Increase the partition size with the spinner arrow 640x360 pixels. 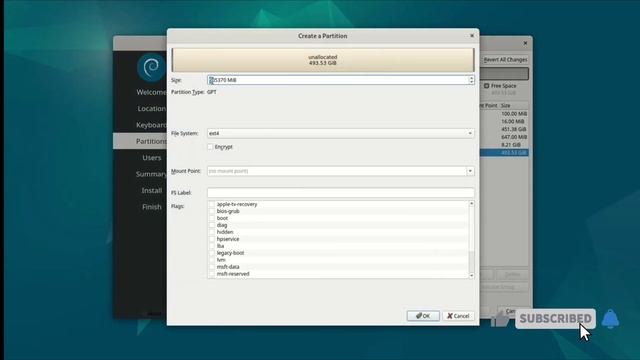[x=471, y=78]
